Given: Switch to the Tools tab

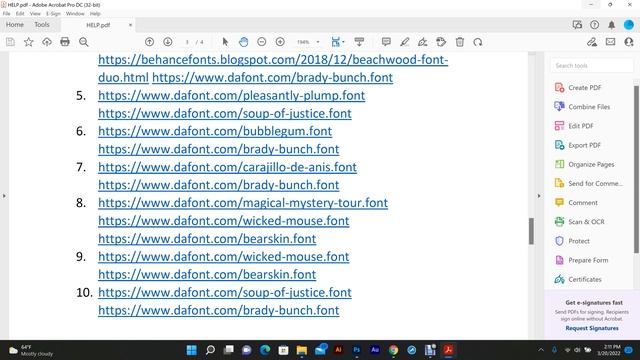Looking at the screenshot, I should pos(42,24).
